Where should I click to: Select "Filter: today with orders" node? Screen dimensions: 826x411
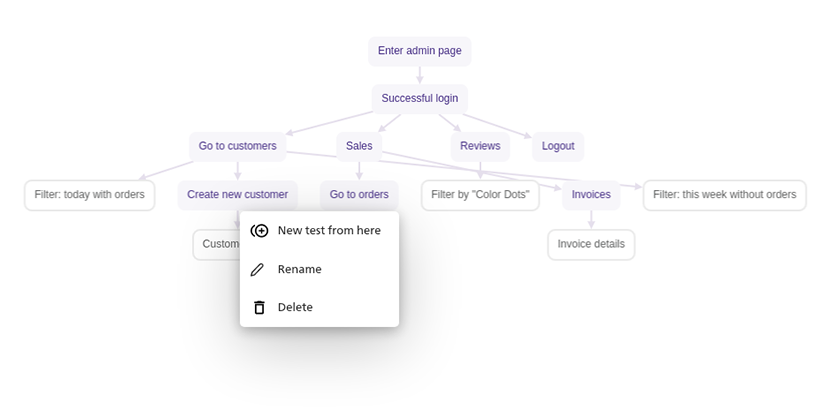click(89, 195)
